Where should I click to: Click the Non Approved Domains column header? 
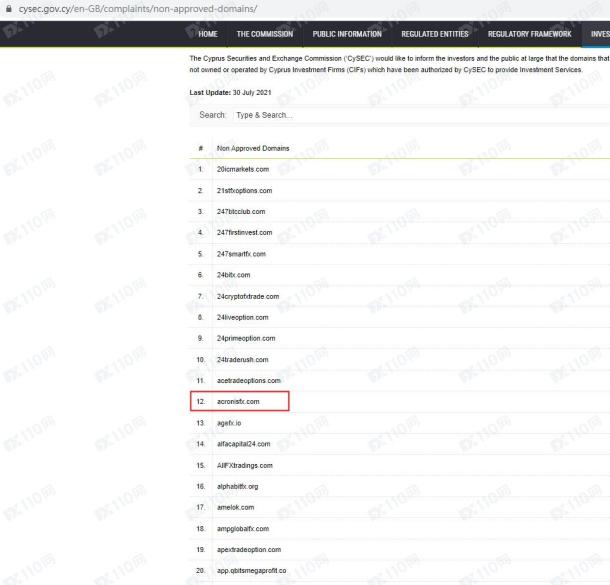click(x=253, y=148)
